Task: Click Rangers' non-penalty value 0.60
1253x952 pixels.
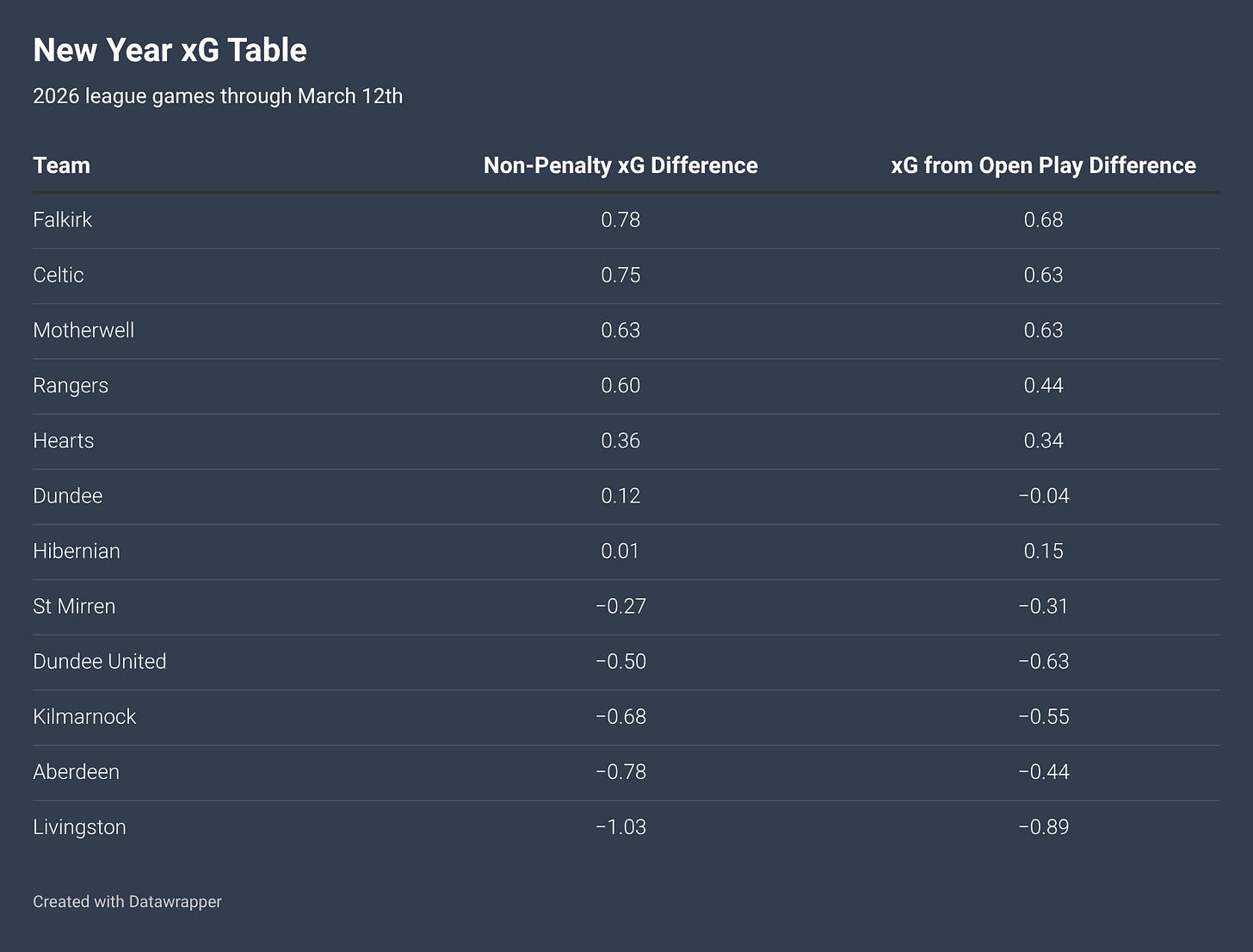Action: coord(620,385)
